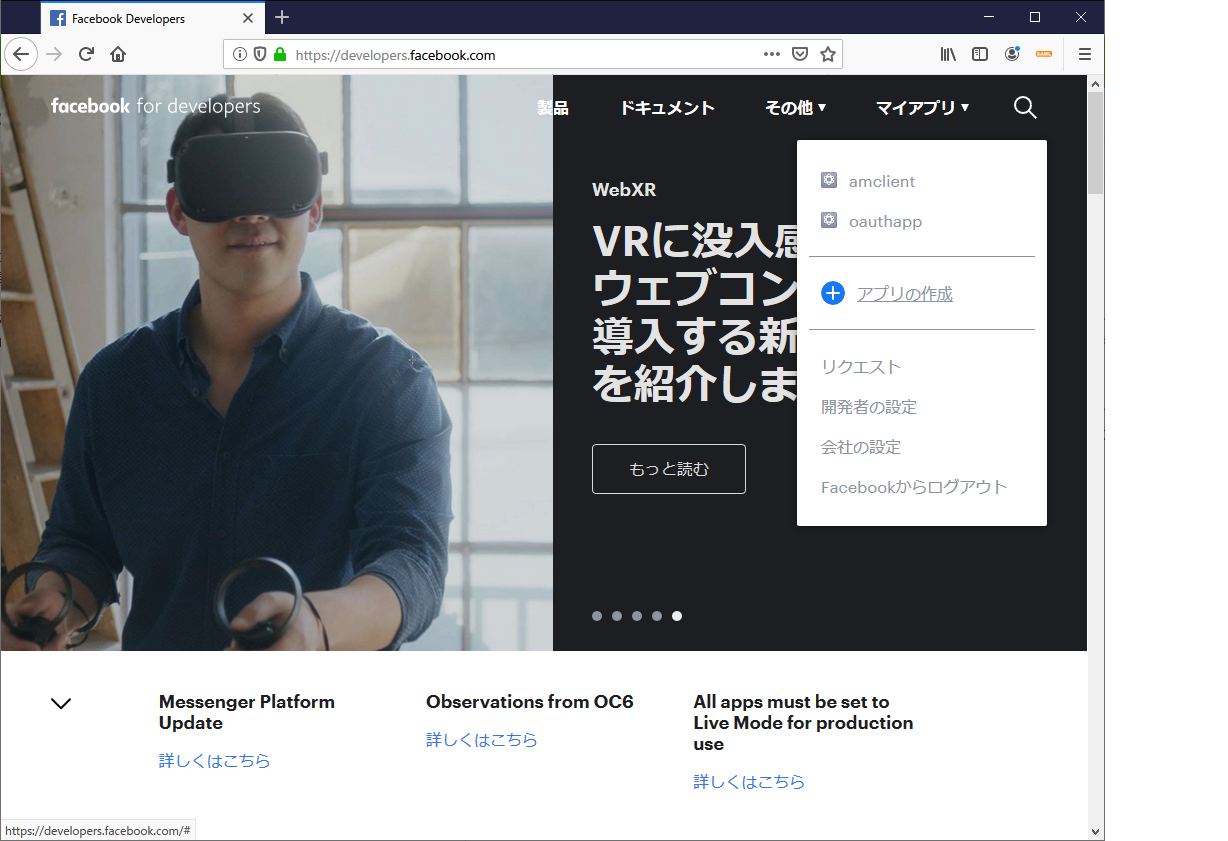Reload the page with refresh icon
1228x841 pixels.
pos(86,54)
